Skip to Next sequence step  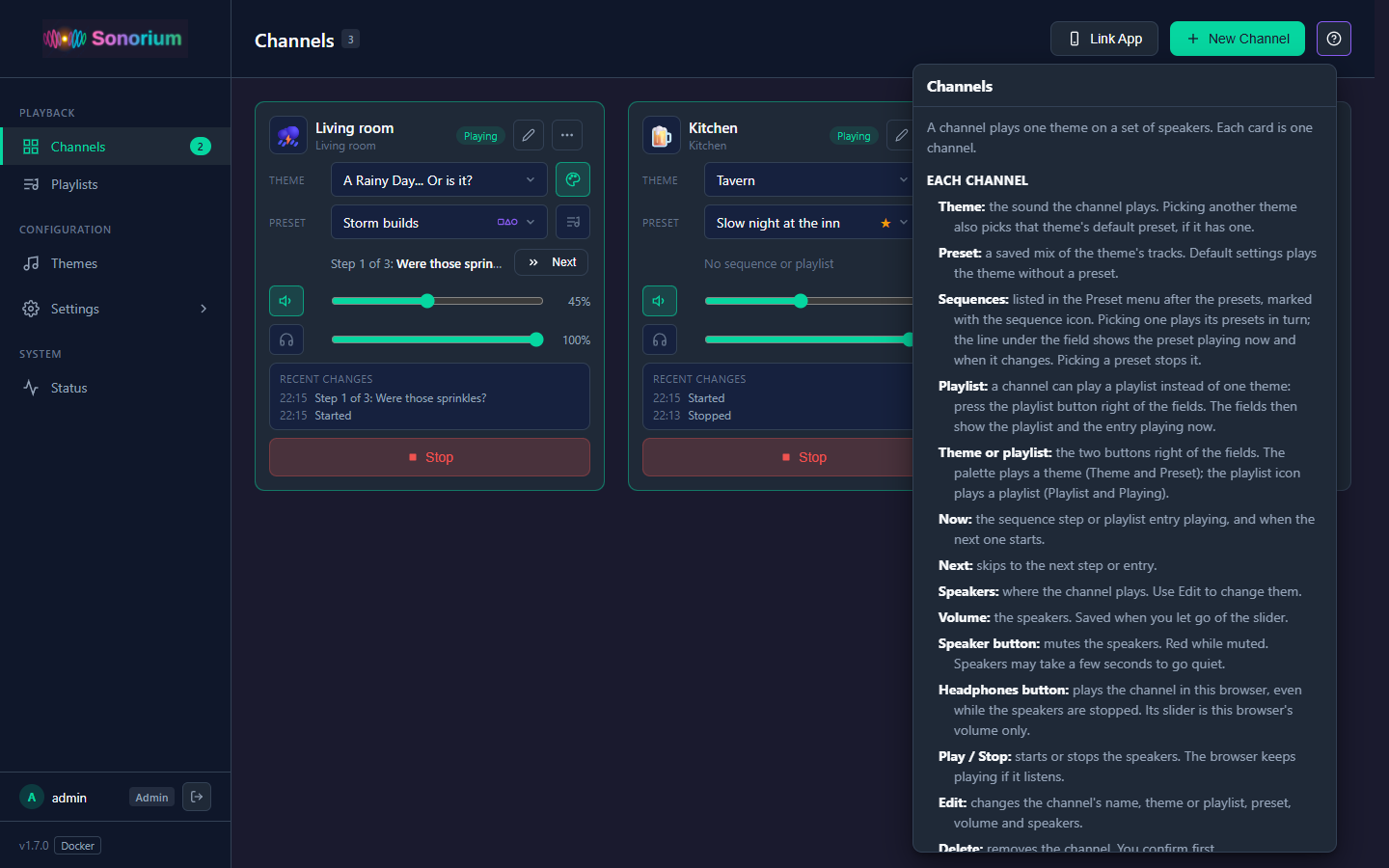coord(551,262)
